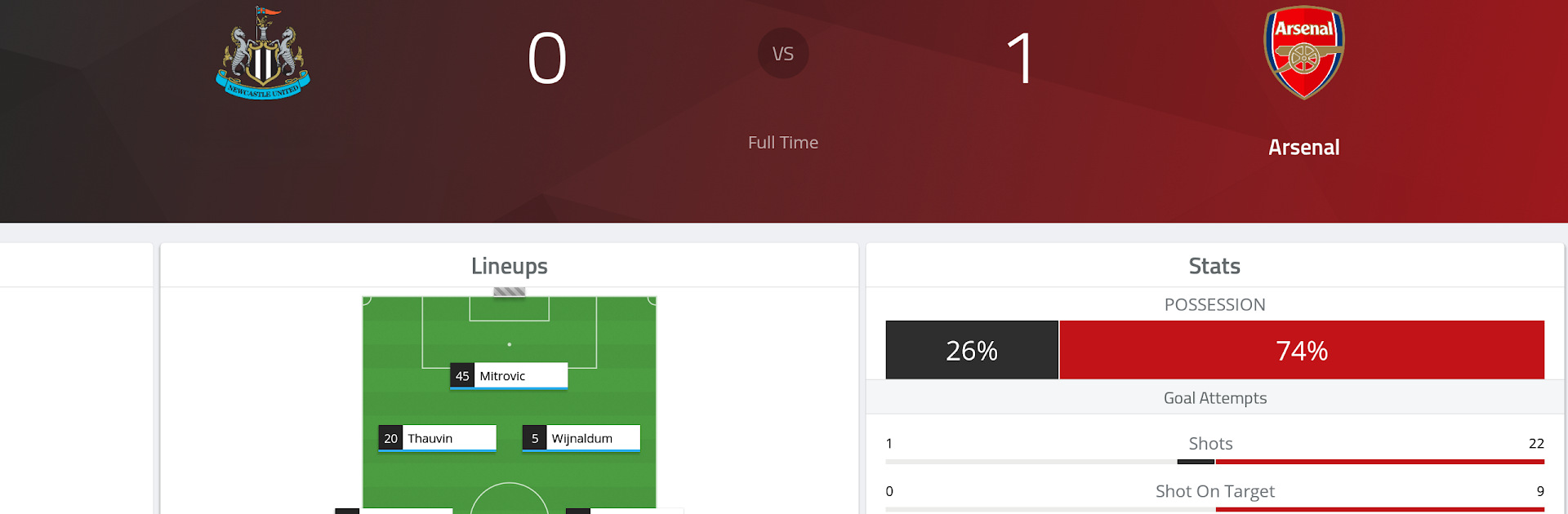
Task: Select player Mitrovic on the pitch
Action: [509, 376]
